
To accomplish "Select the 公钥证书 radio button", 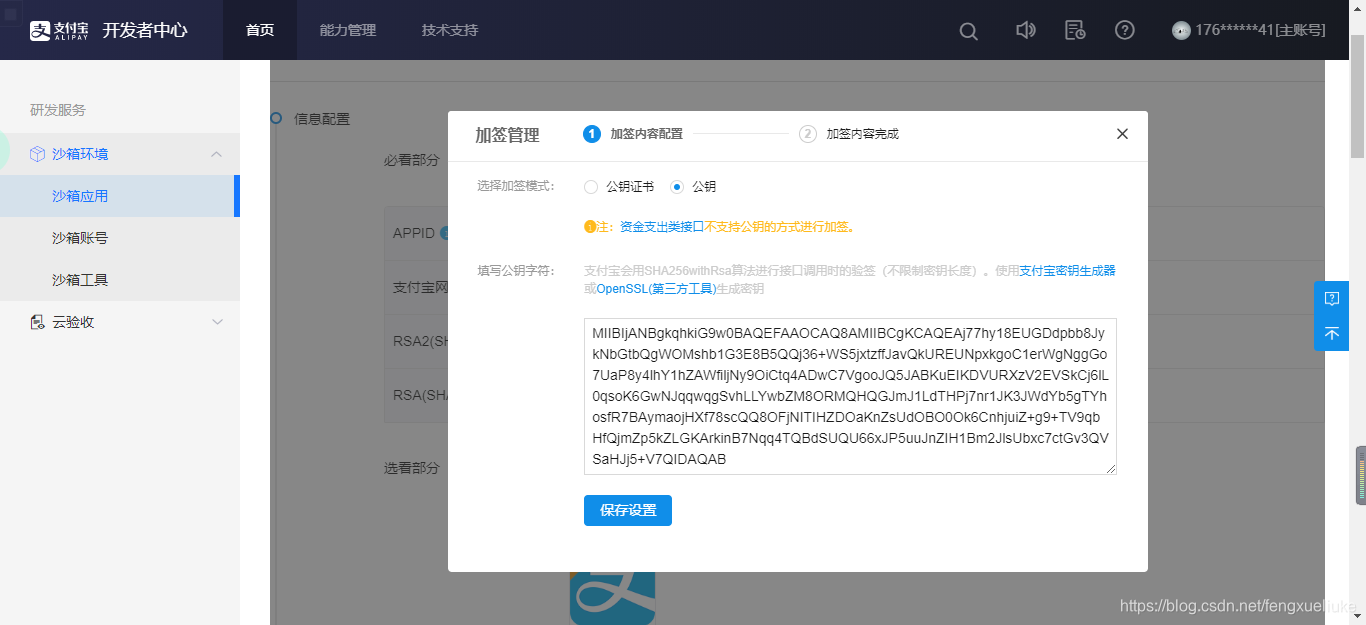I will pyautogui.click(x=591, y=187).
